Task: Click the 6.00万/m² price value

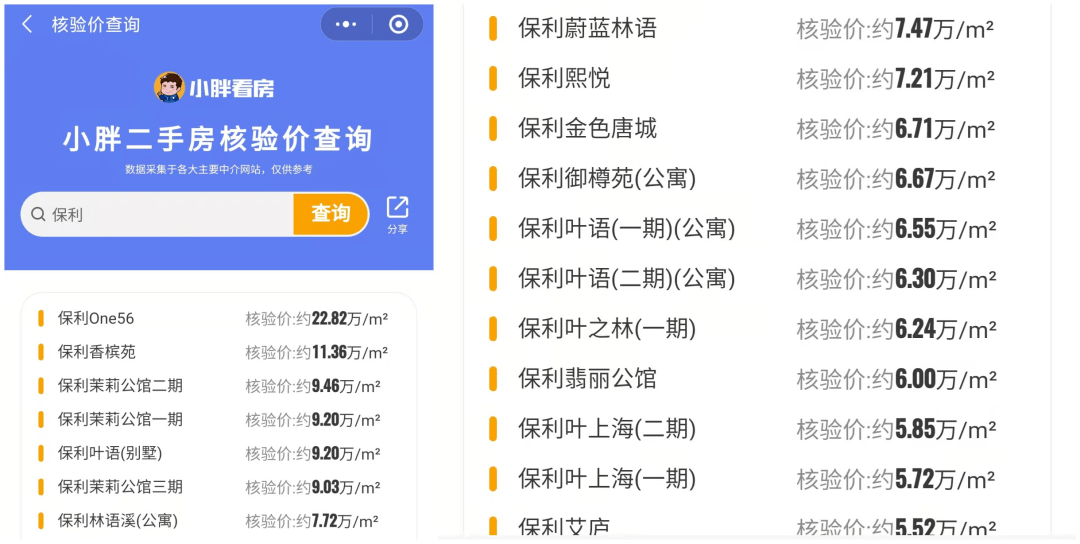Action: pyautogui.click(x=945, y=379)
